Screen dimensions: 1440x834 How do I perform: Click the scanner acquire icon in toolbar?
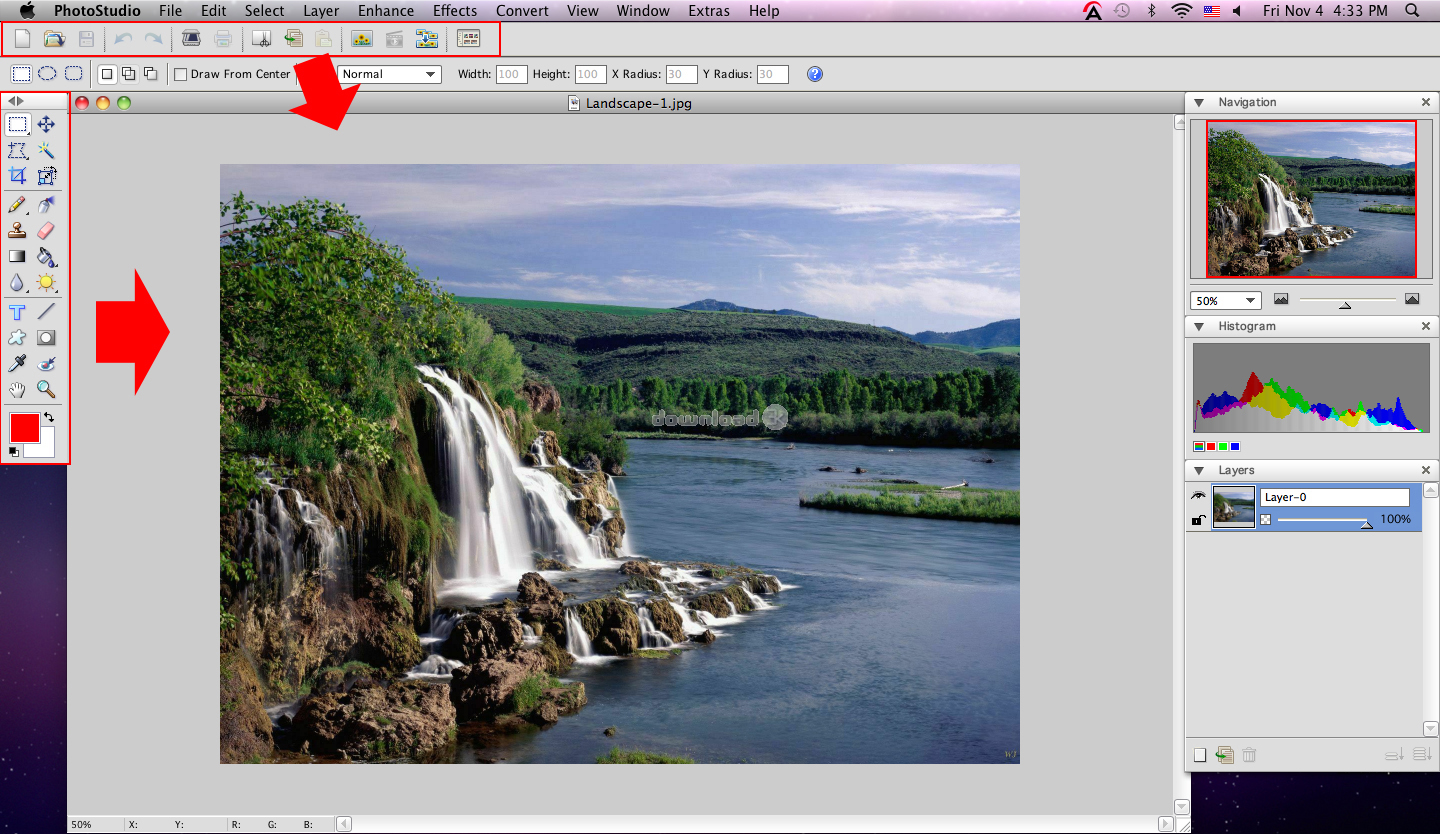click(x=191, y=39)
